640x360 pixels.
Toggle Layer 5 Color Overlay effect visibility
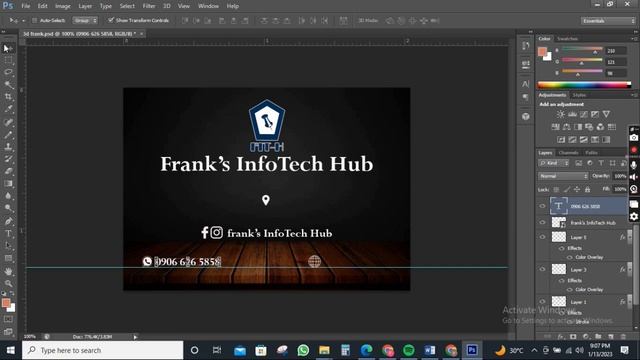[x=570, y=257]
